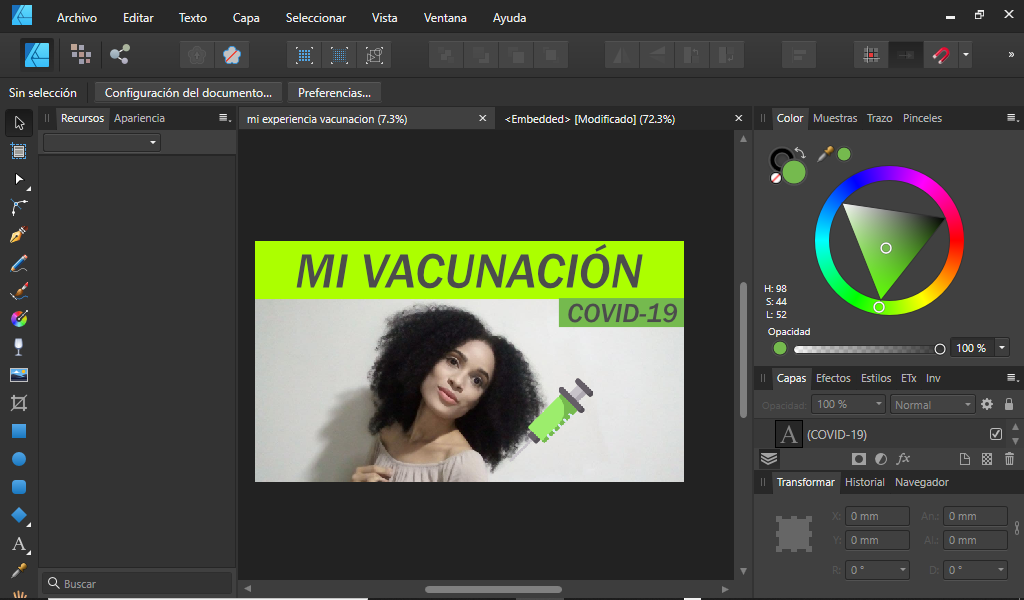Open the Capa menu
This screenshot has height=600, width=1024.
click(246, 18)
